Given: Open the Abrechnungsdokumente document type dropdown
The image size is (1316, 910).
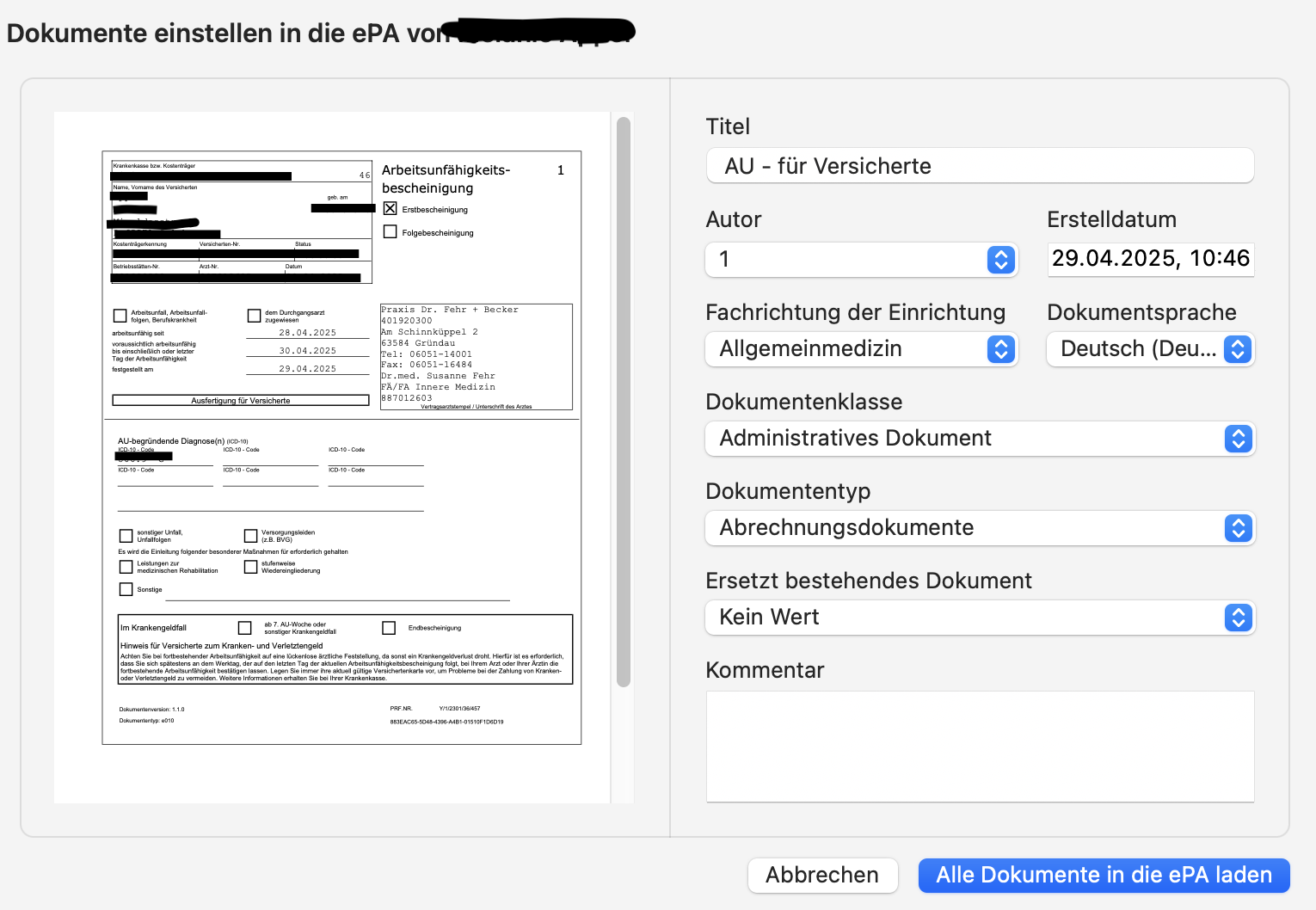Looking at the screenshot, I should (x=980, y=528).
